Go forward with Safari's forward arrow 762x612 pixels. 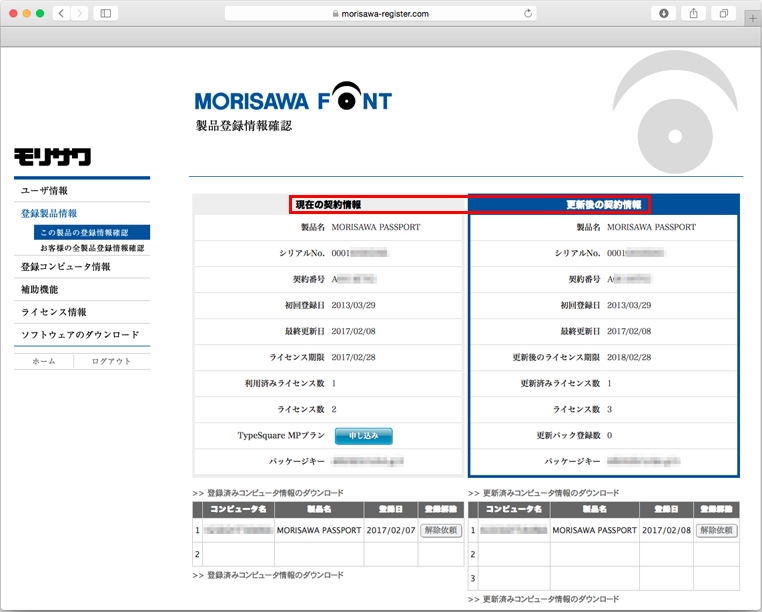(79, 13)
